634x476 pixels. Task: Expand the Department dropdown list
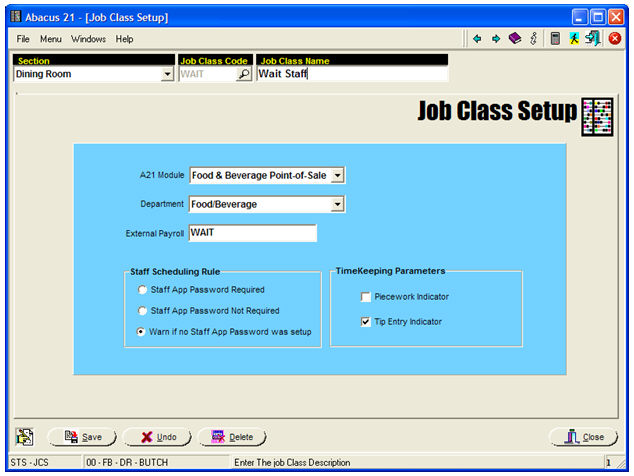click(x=337, y=204)
